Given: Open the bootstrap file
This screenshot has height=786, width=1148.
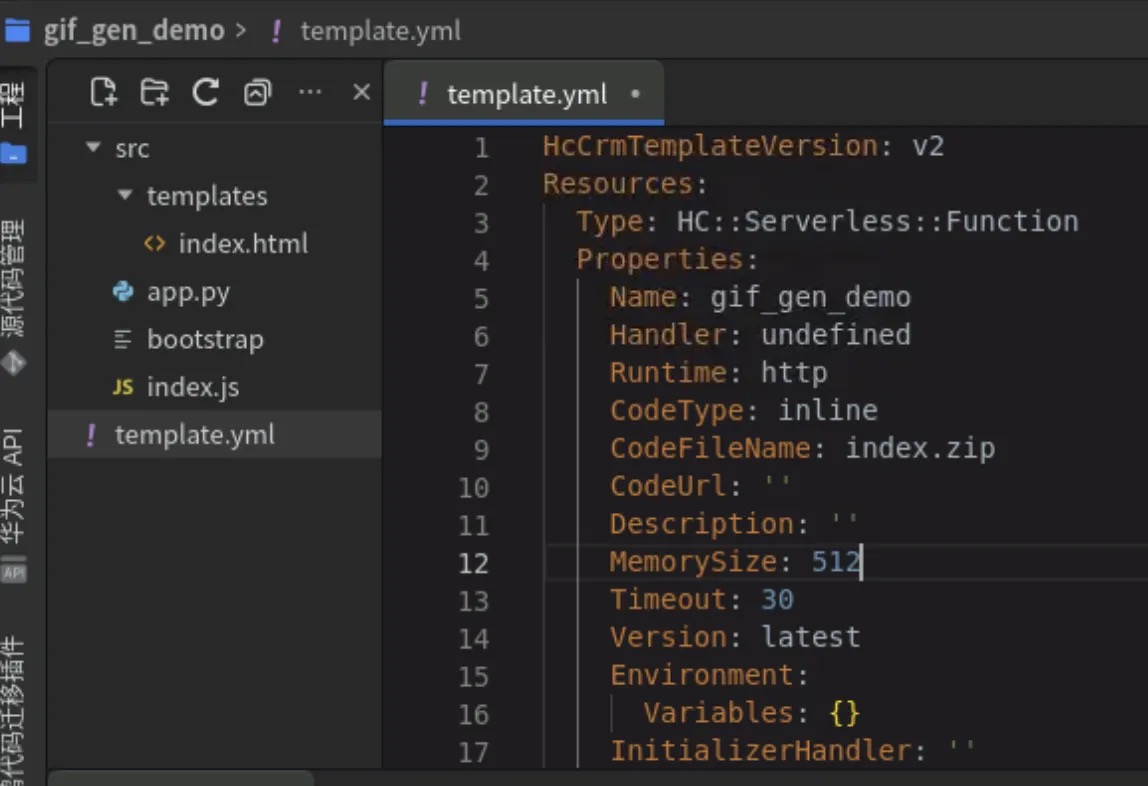Looking at the screenshot, I should point(205,340).
